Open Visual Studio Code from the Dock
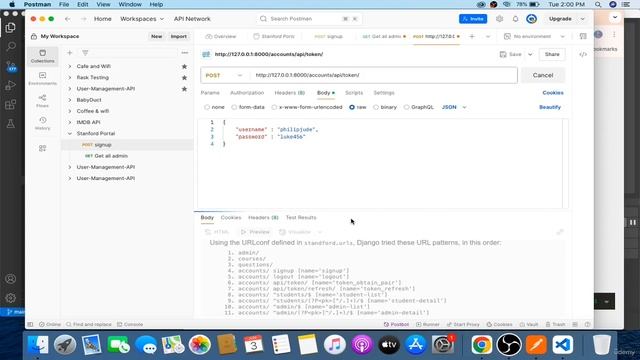Image resolution: width=640 pixels, height=360 pixels. pyautogui.click(x=562, y=345)
